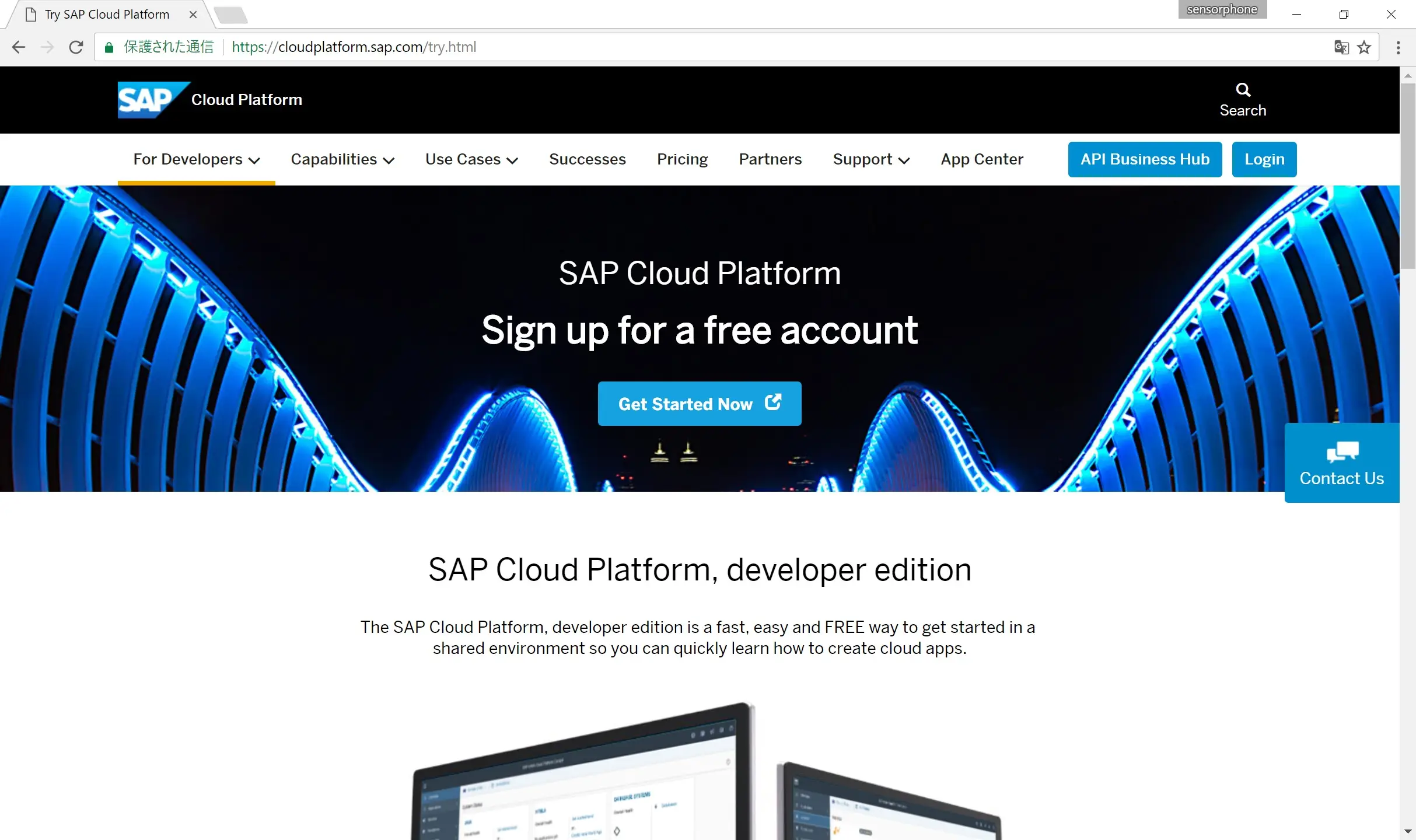Click the SAP logo
1416x840 pixels.
pos(153,100)
